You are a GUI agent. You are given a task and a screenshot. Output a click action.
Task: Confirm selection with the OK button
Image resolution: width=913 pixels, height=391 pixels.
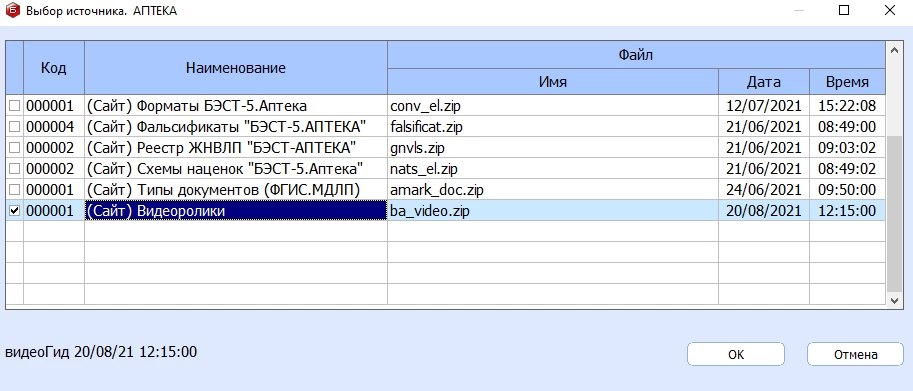click(736, 354)
